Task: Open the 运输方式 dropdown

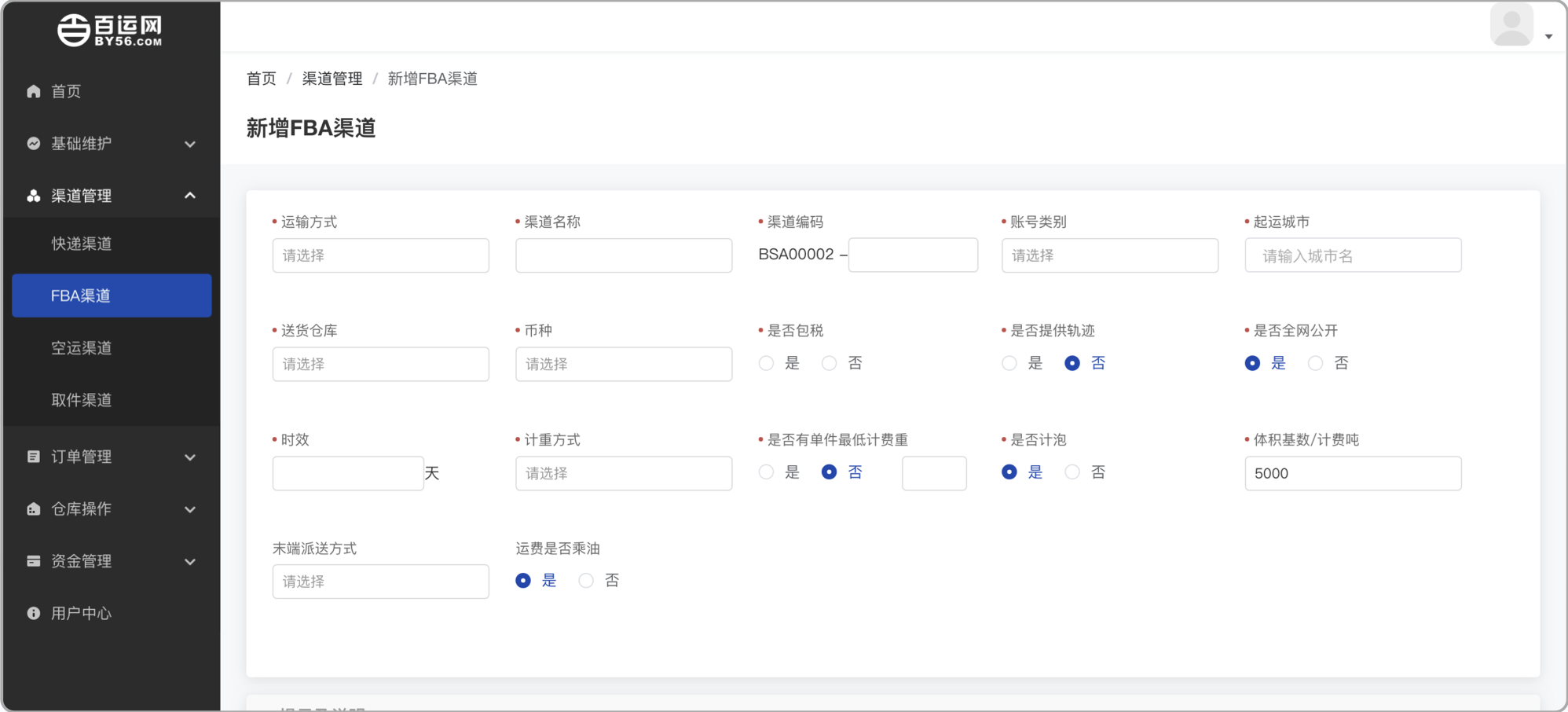Action: pyautogui.click(x=380, y=255)
